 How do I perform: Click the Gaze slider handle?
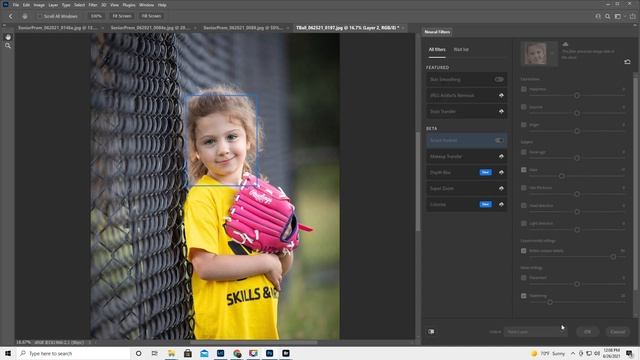(562, 176)
